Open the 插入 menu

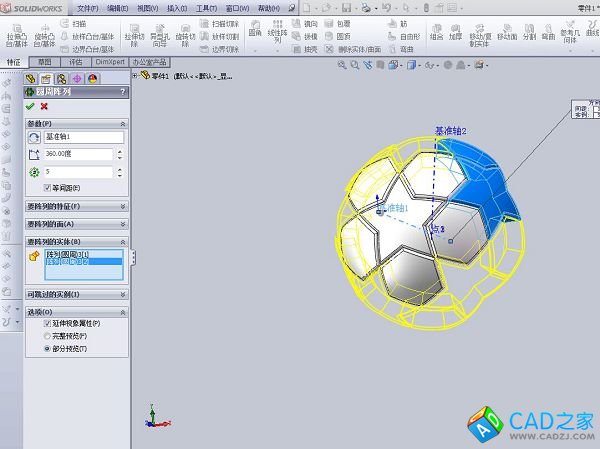tap(176, 7)
